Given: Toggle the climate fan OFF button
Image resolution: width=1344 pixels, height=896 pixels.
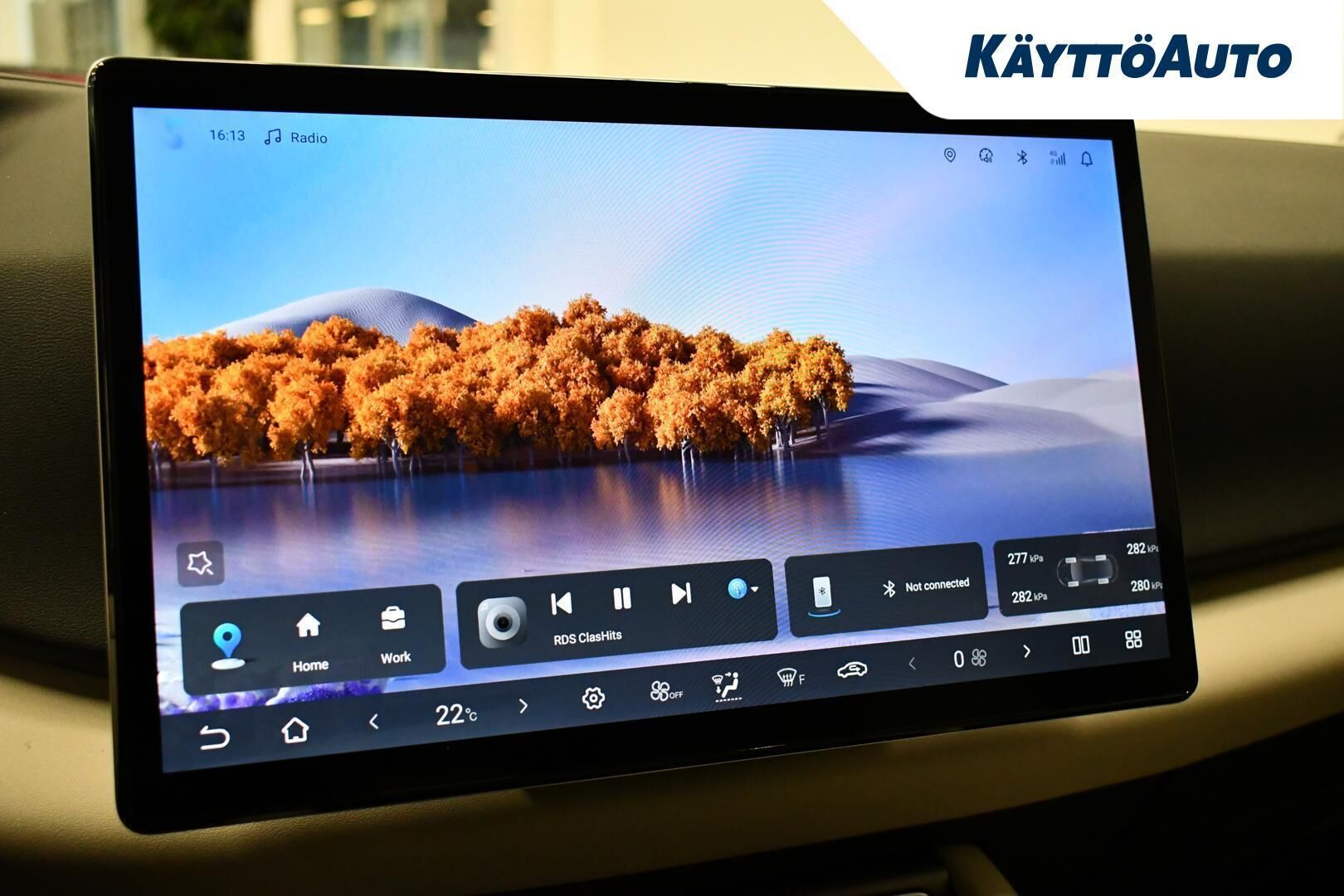Looking at the screenshot, I should (x=665, y=691).
